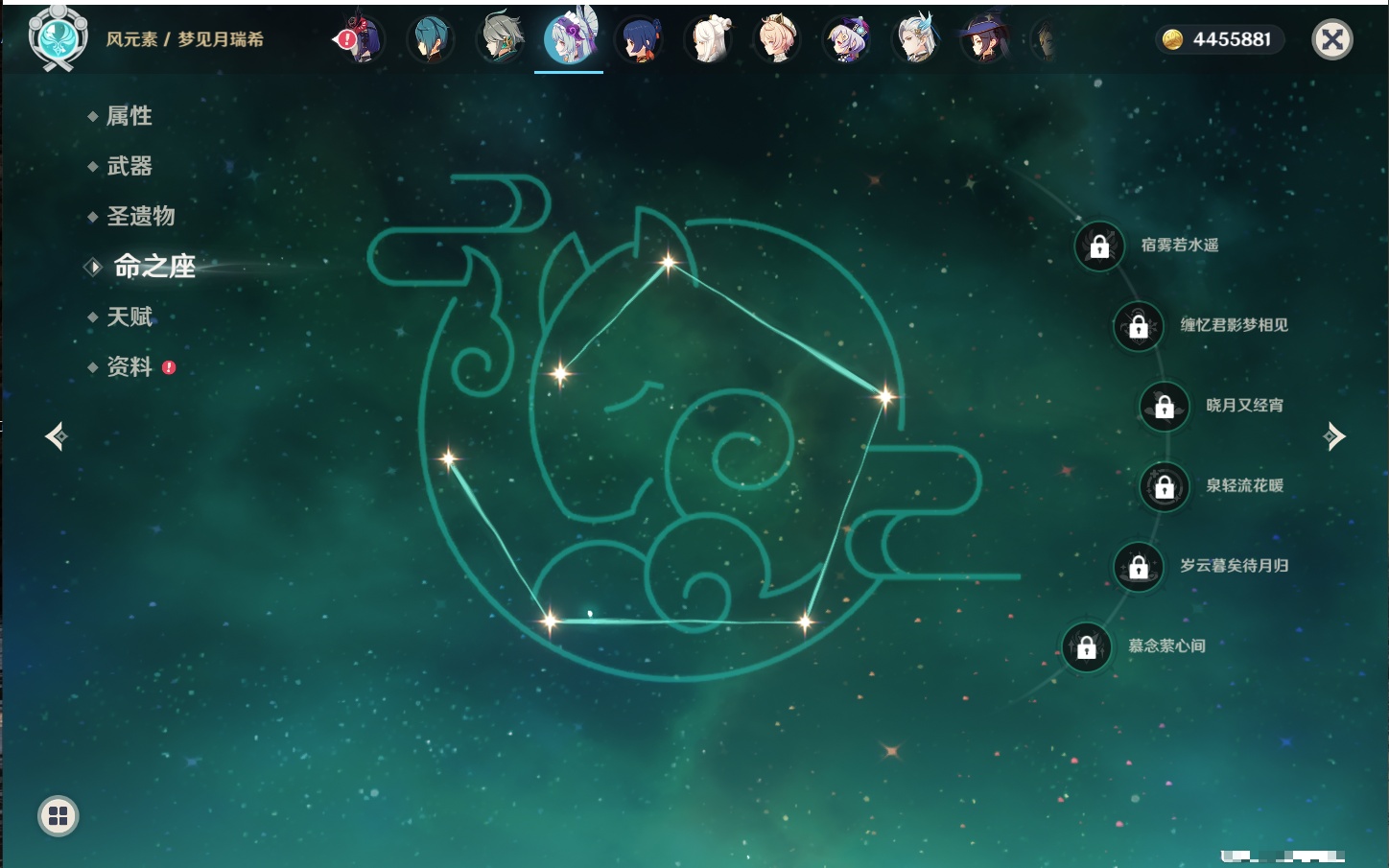The width and height of the screenshot is (1389, 868).
Task: Click the constellation name 泉轻流花暖
Action: click(1244, 485)
